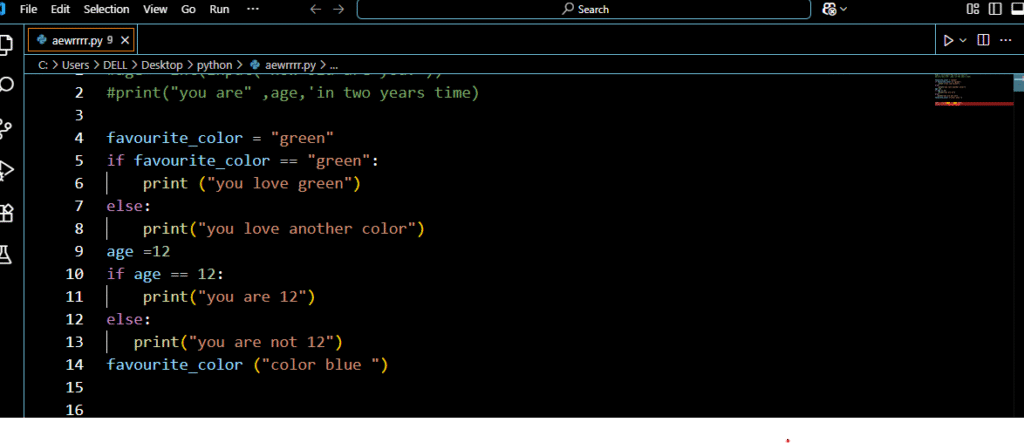1024x443 pixels.
Task: Select the aewrrrr.py editor tab
Action: pyautogui.click(x=75, y=41)
